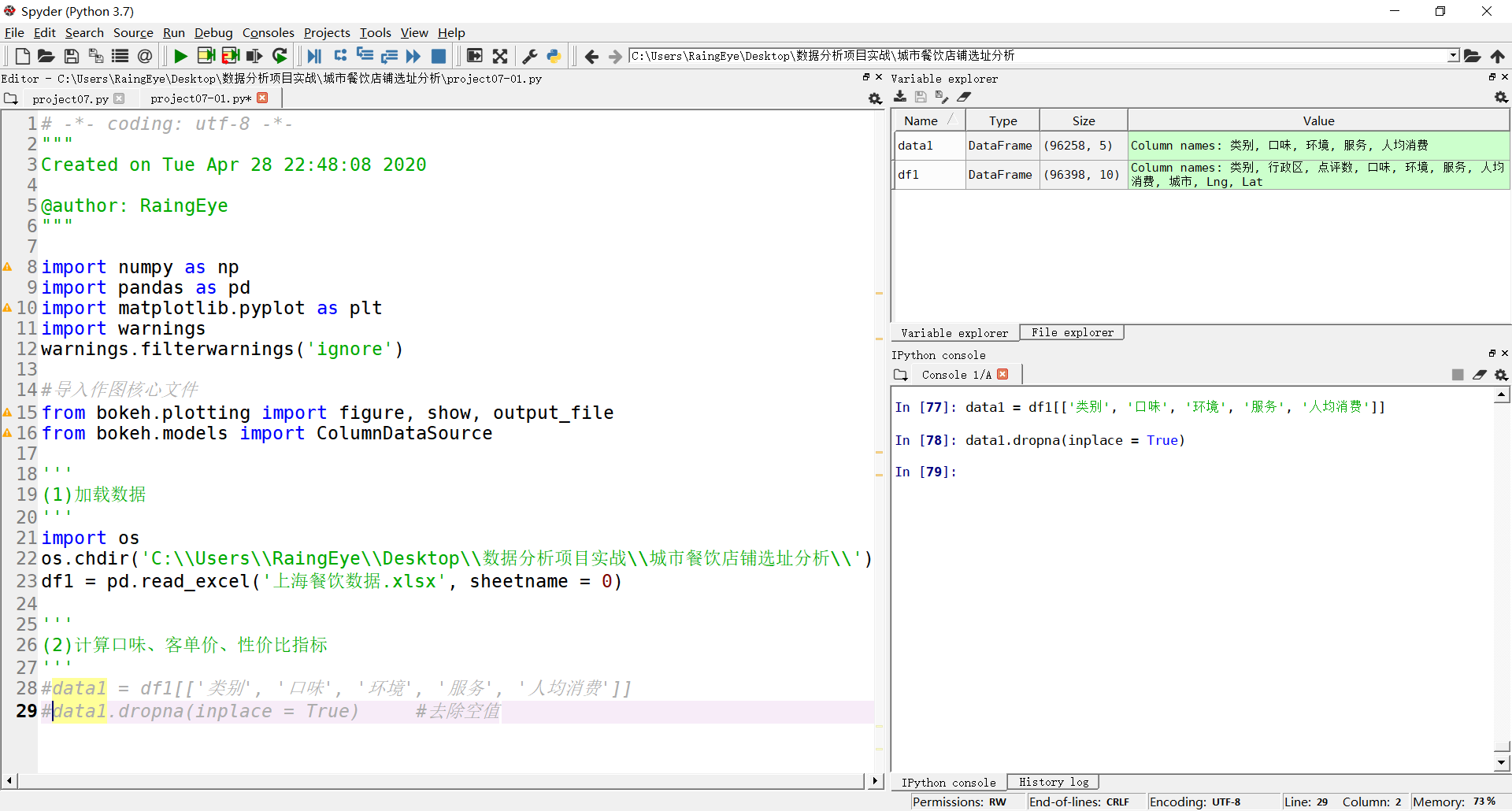The image size is (1512, 811).
Task: Open the Consoles menu
Action: click(x=268, y=32)
